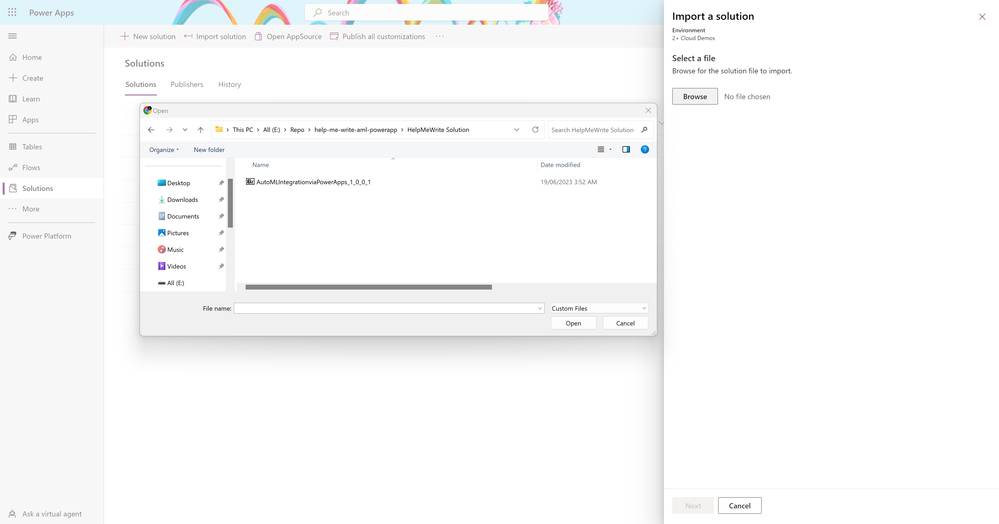Click the horizontal scrollbar in file list
The height and width of the screenshot is (524, 999).
[x=368, y=287]
